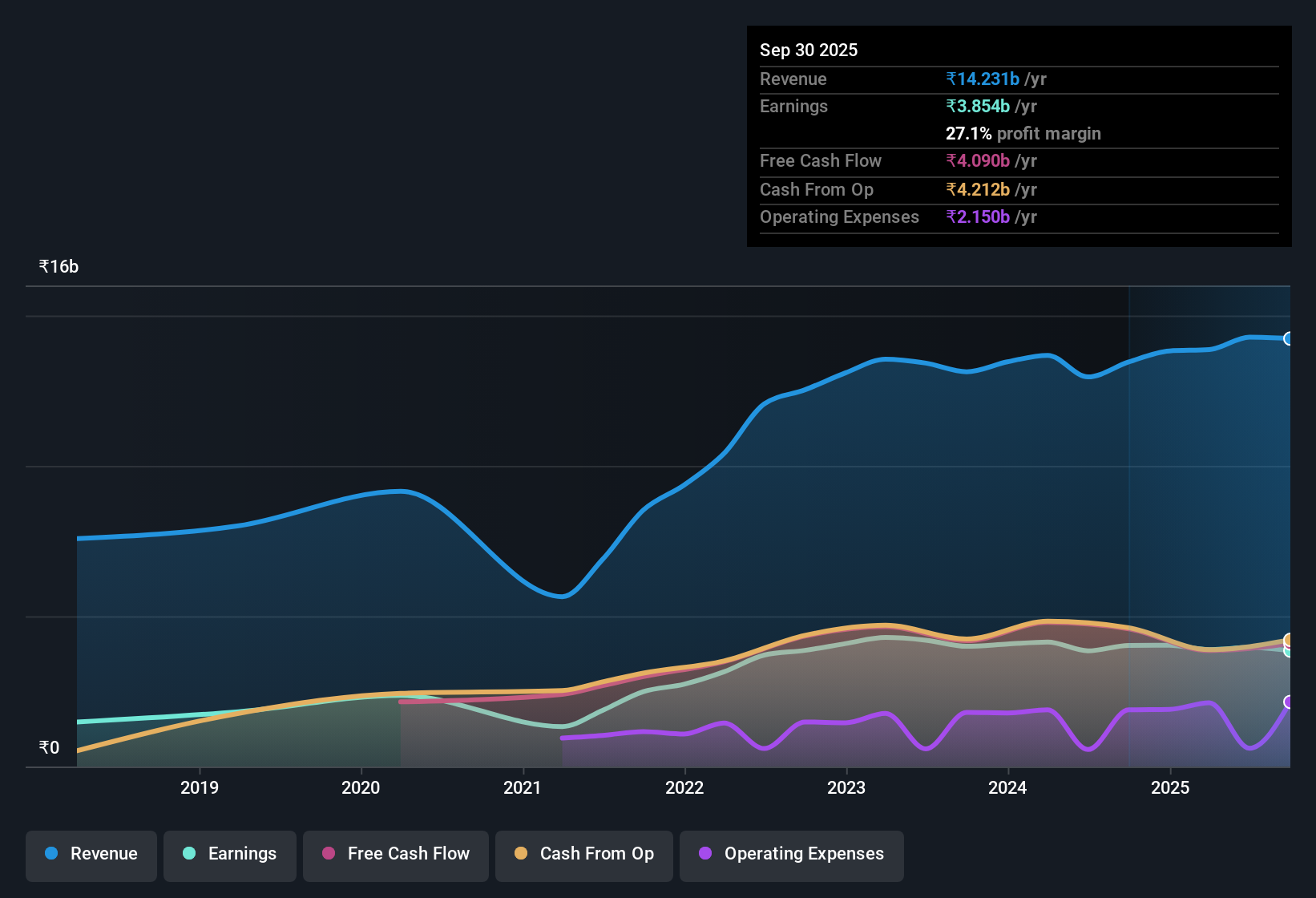Select the 2023 year label on x-axis

click(847, 788)
